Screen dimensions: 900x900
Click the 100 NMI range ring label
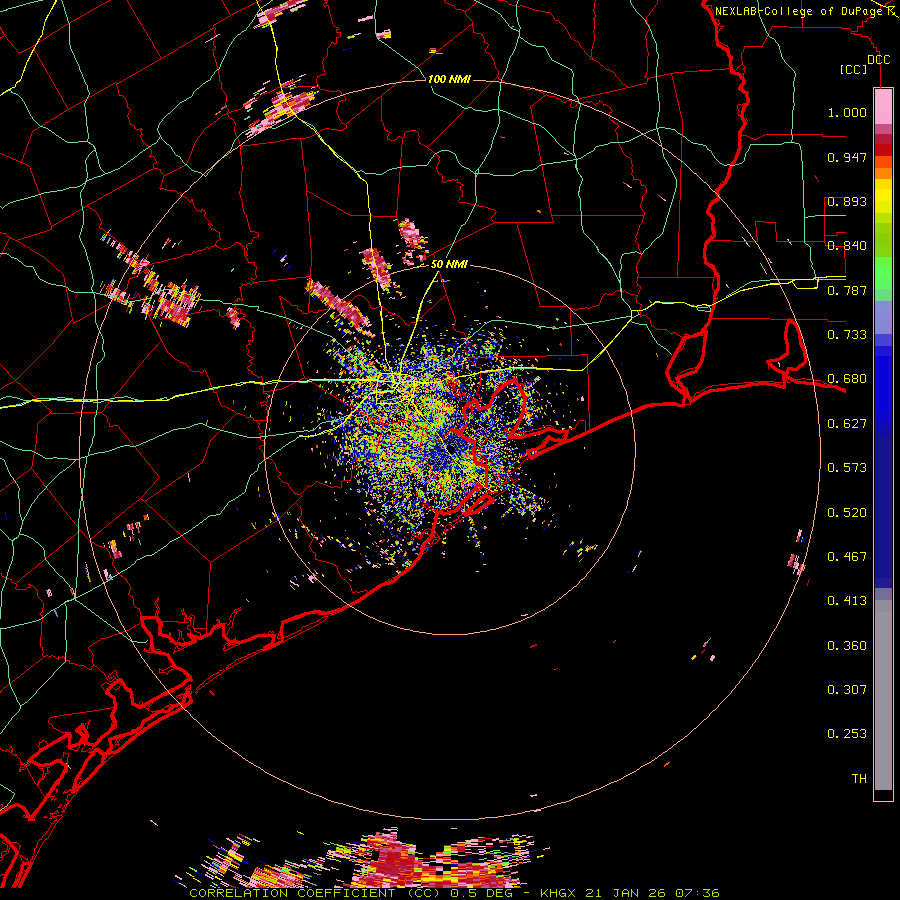(x=449, y=79)
